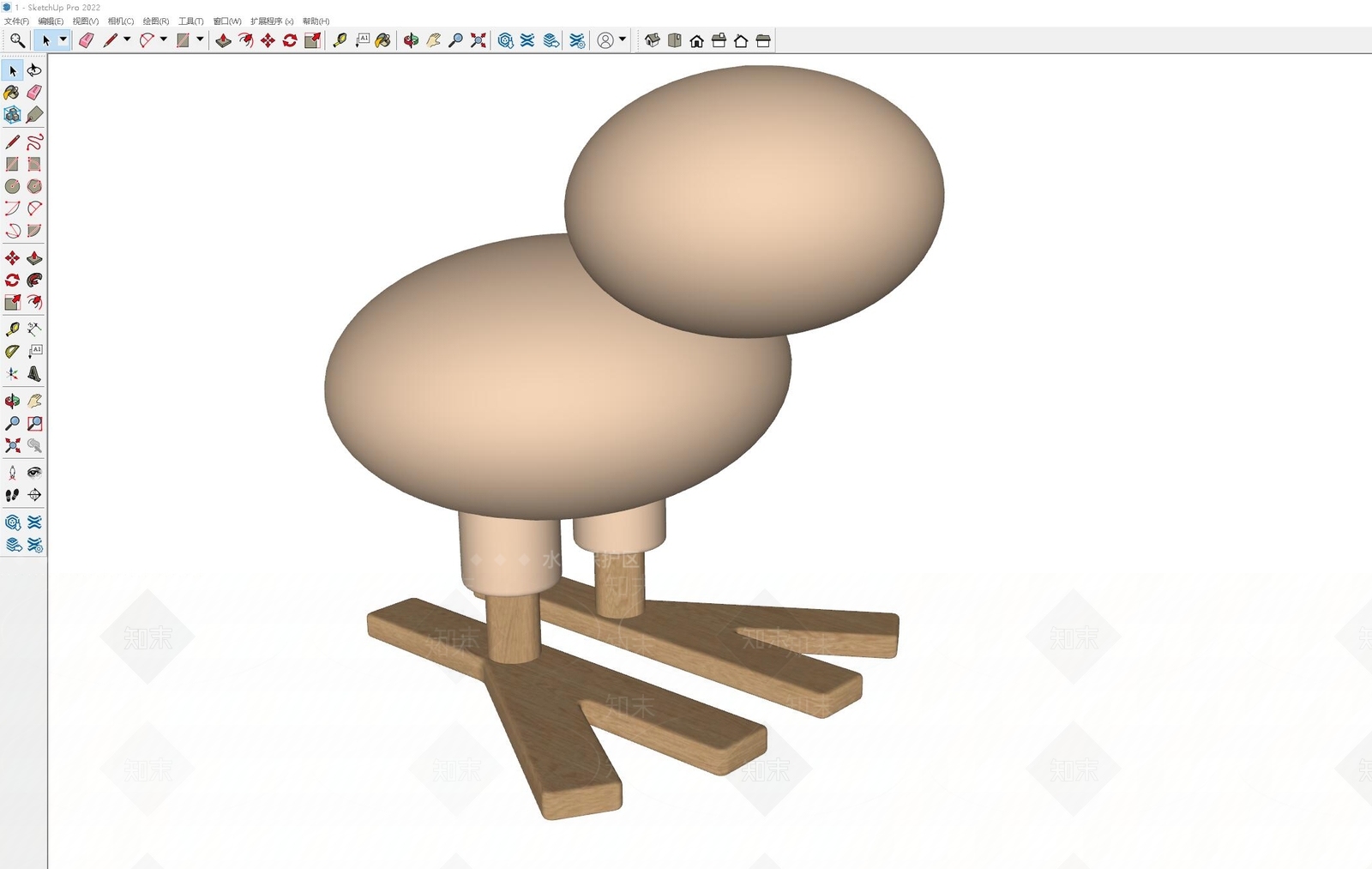Open the search SketchUp magnifier in top toolbar
Viewport: 1372px width, 869px height.
pyautogui.click(x=17, y=40)
